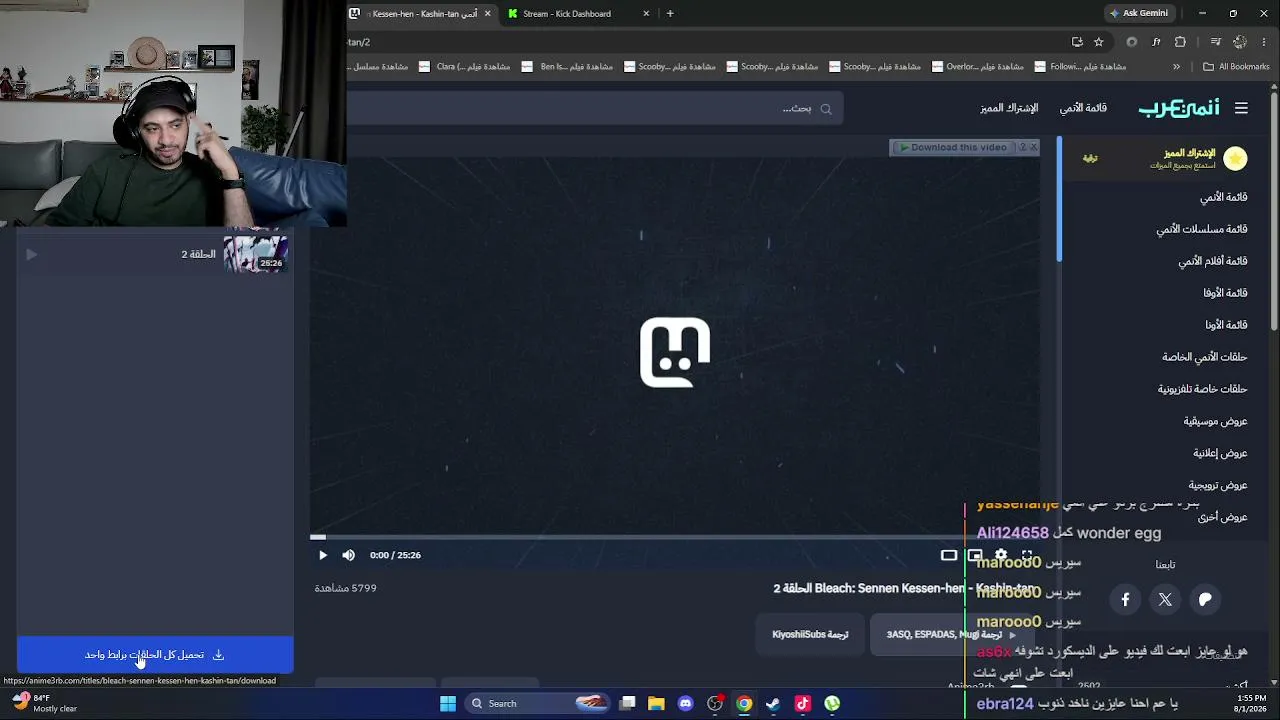Image resolution: width=1280 pixels, height=720 pixels.
Task: Open the taskbar weather widget
Action: click(x=45, y=703)
